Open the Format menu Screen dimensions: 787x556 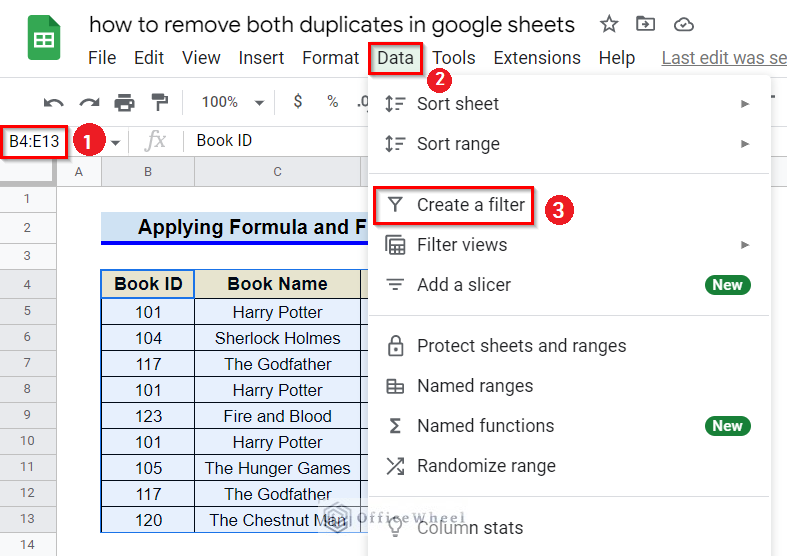click(330, 58)
